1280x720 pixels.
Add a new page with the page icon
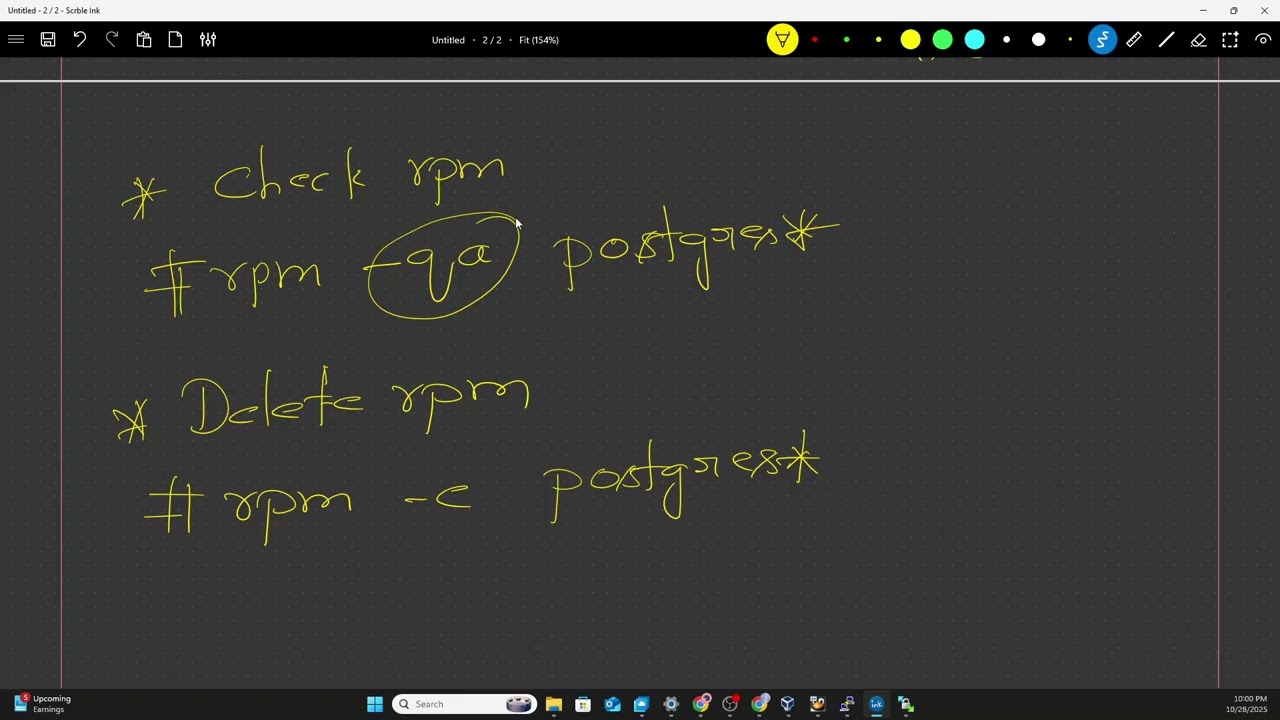click(176, 40)
